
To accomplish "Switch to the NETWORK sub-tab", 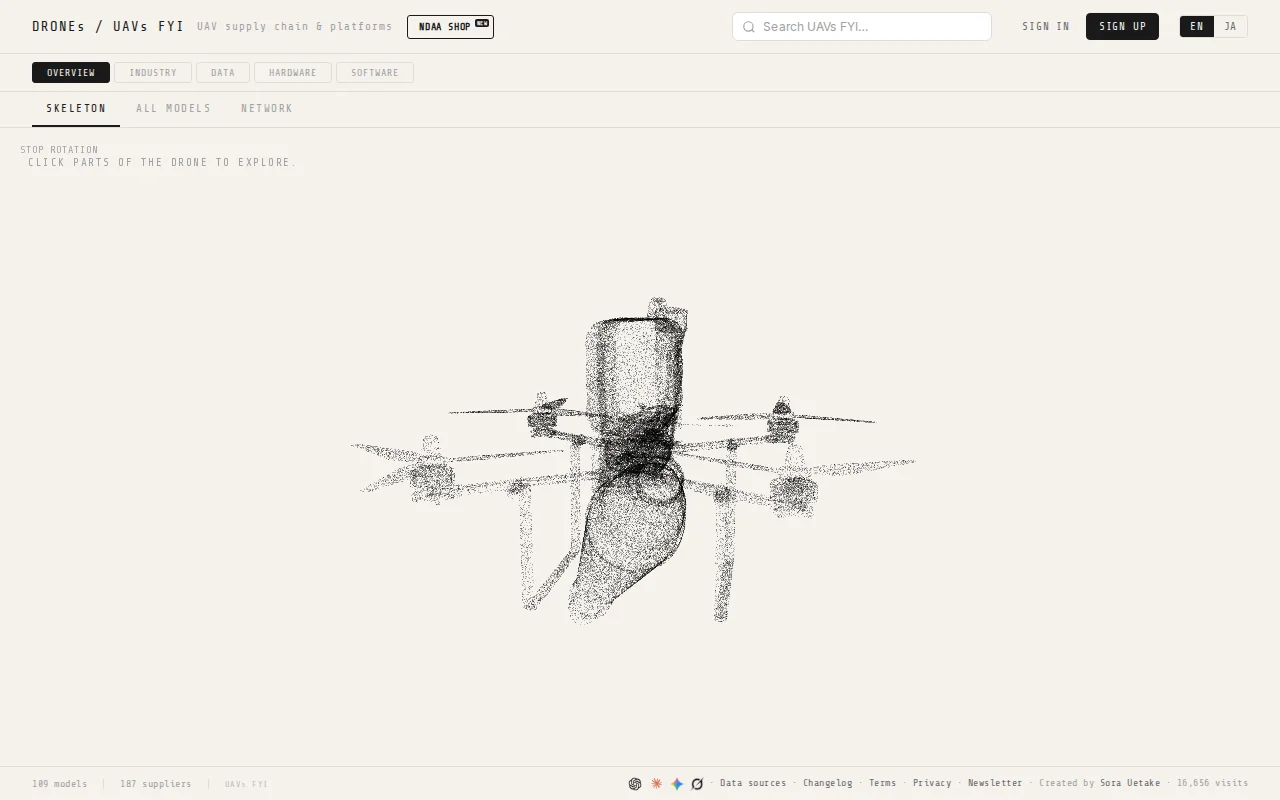I will tap(267, 108).
